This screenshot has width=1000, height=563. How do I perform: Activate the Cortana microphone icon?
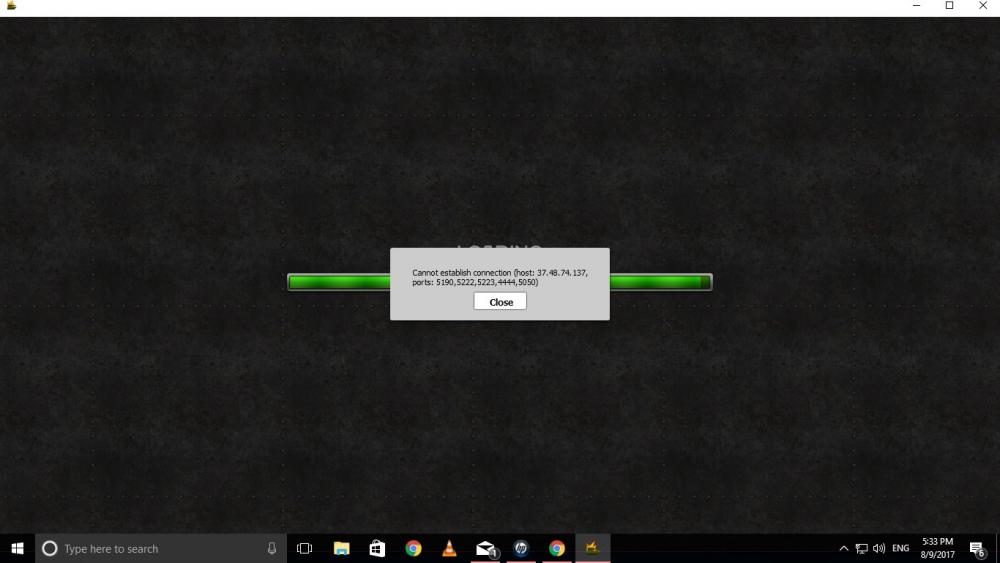[x=272, y=548]
